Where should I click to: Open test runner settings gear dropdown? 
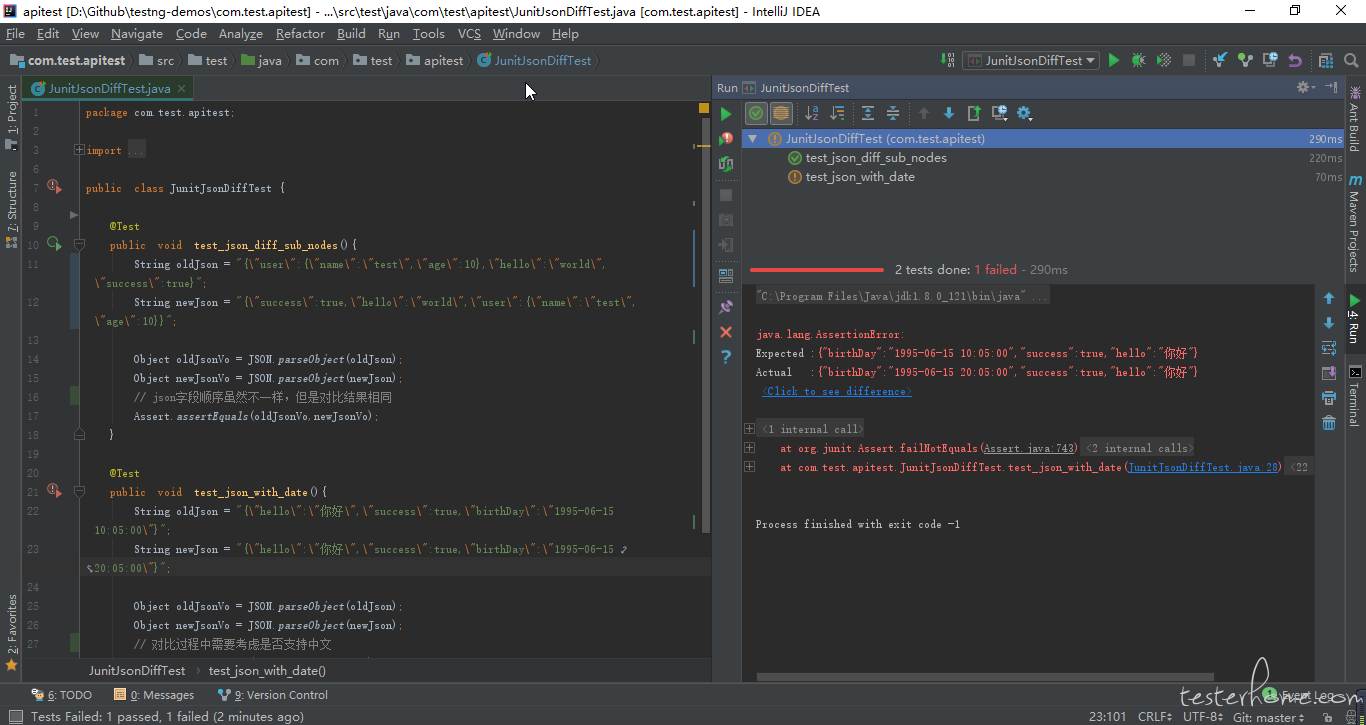1024,113
